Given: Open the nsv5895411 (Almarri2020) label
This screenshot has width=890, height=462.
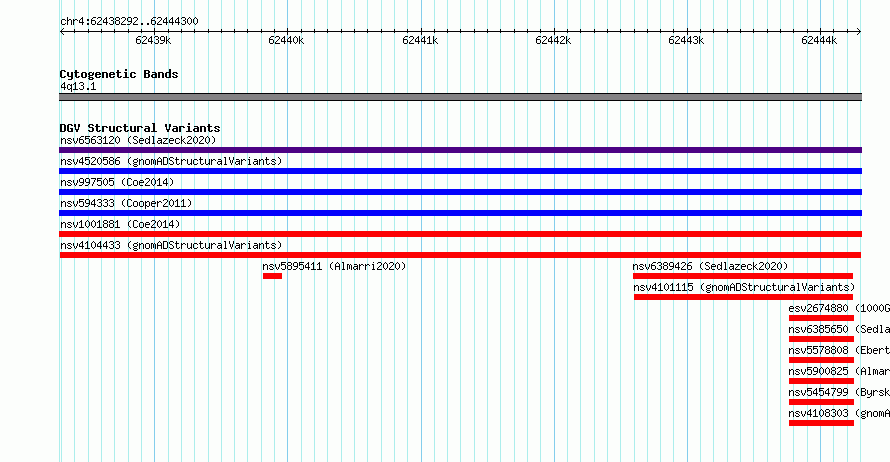Looking at the screenshot, I should click(334, 266).
